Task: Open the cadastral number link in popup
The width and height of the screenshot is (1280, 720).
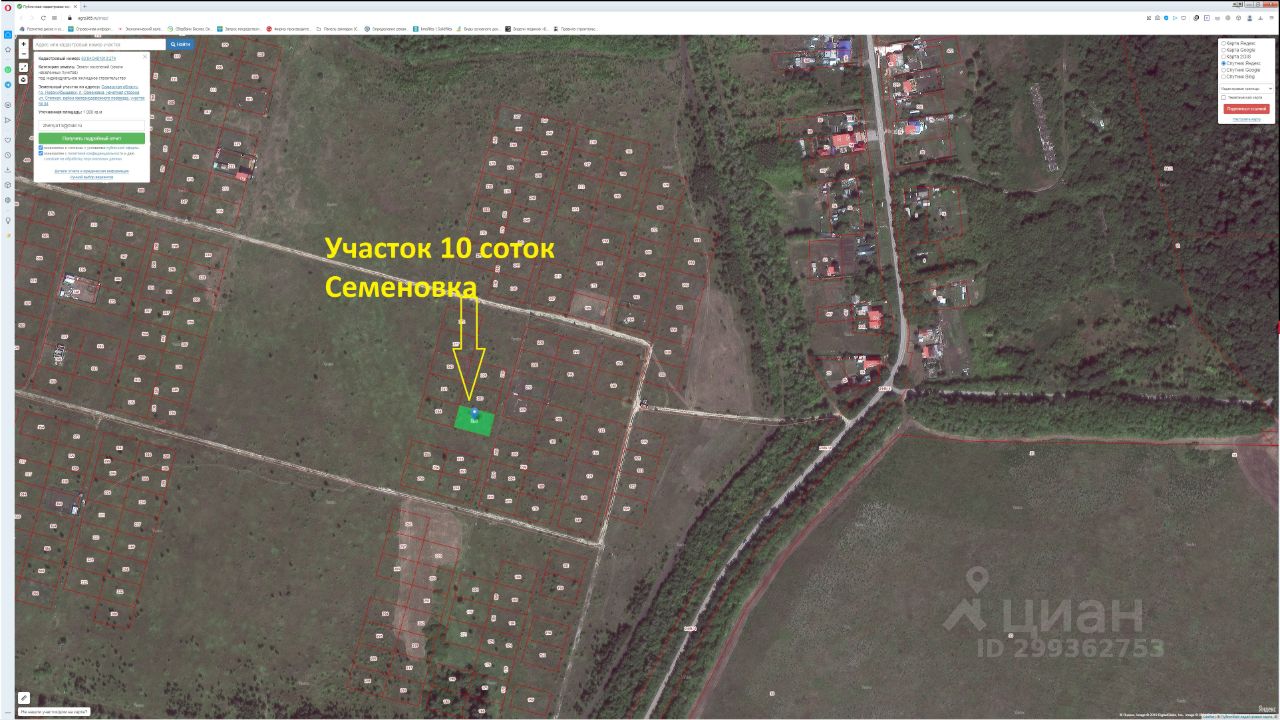Action: pyautogui.click(x=99, y=58)
